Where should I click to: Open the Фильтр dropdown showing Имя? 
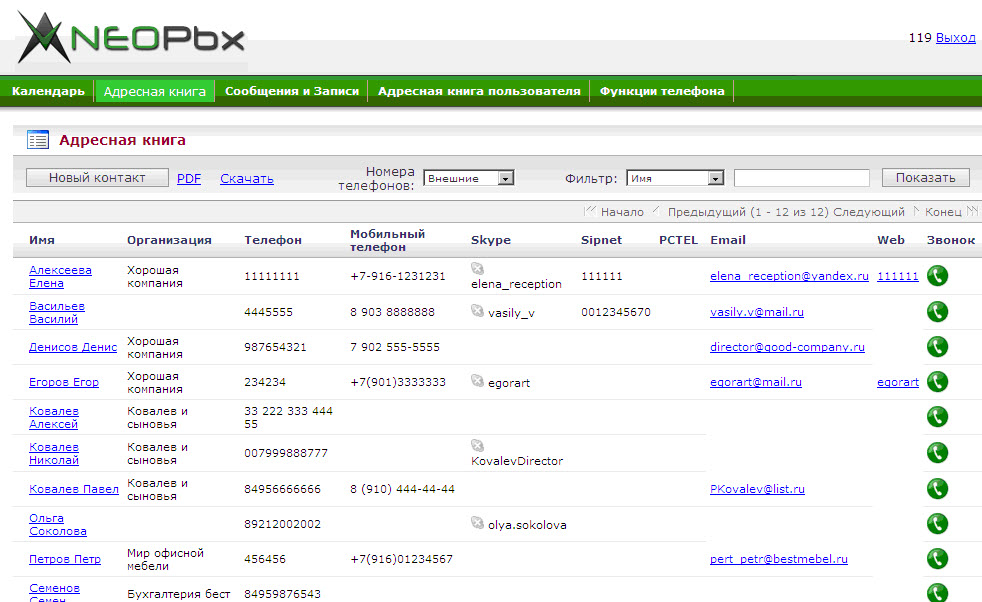[675, 179]
